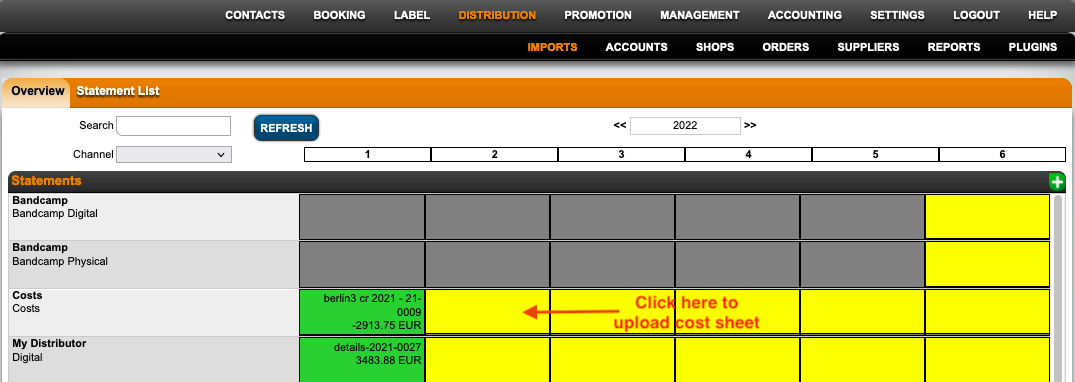Go to the Shops submenu
Image resolution: width=1075 pixels, height=382 pixels.
pyautogui.click(x=715, y=47)
